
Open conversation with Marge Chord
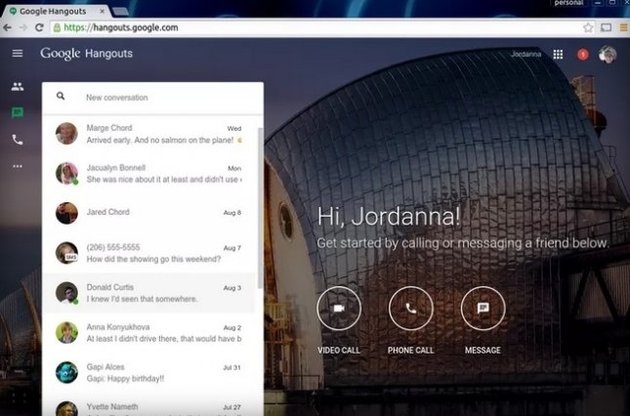[149, 134]
